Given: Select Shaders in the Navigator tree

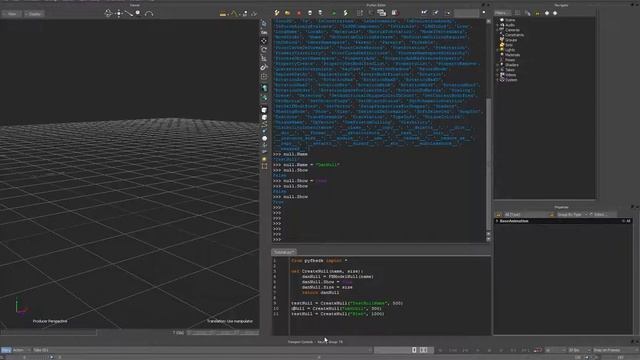Looking at the screenshot, I should coord(511,65).
